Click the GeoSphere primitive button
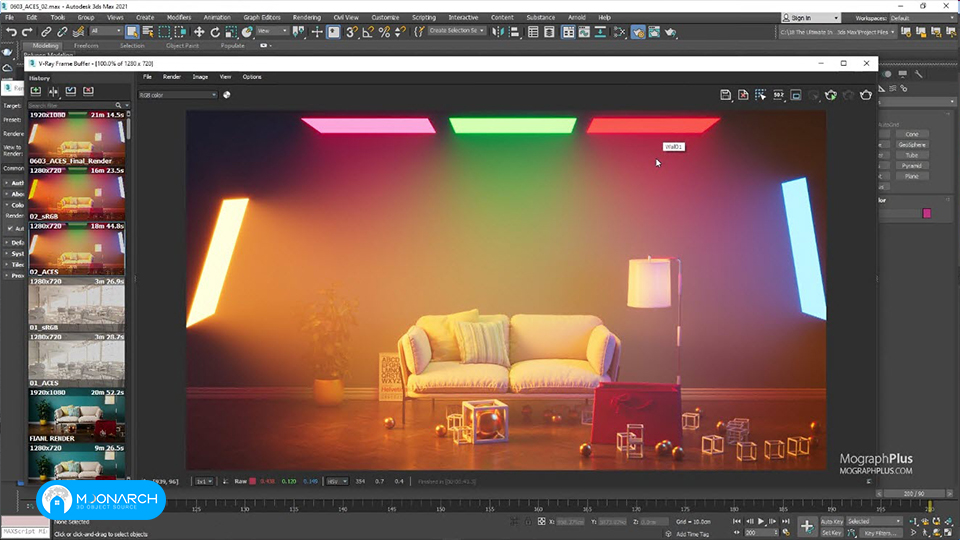 click(x=912, y=144)
